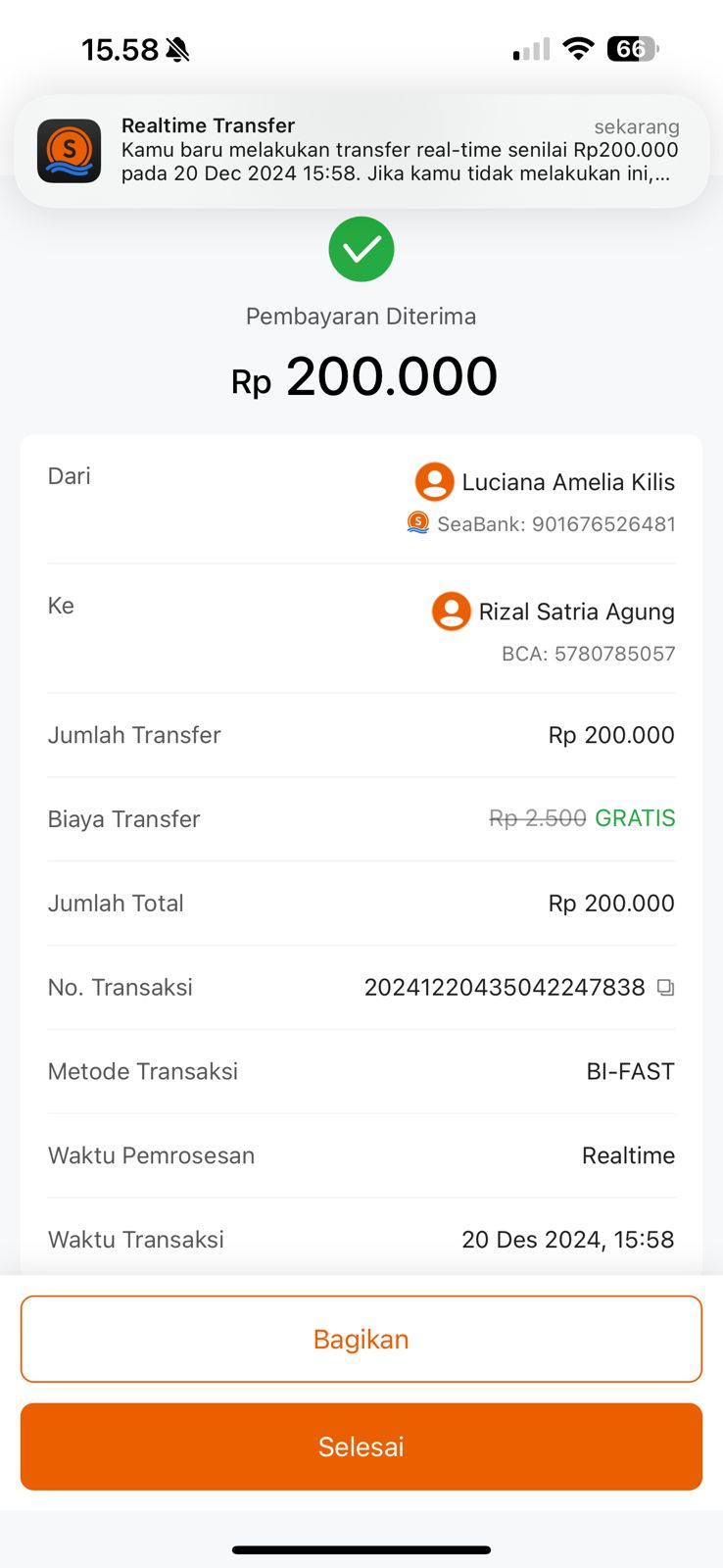Tap the battery indicator in the status bar
Image resolution: width=723 pixels, height=1568 pixels.
(x=633, y=49)
